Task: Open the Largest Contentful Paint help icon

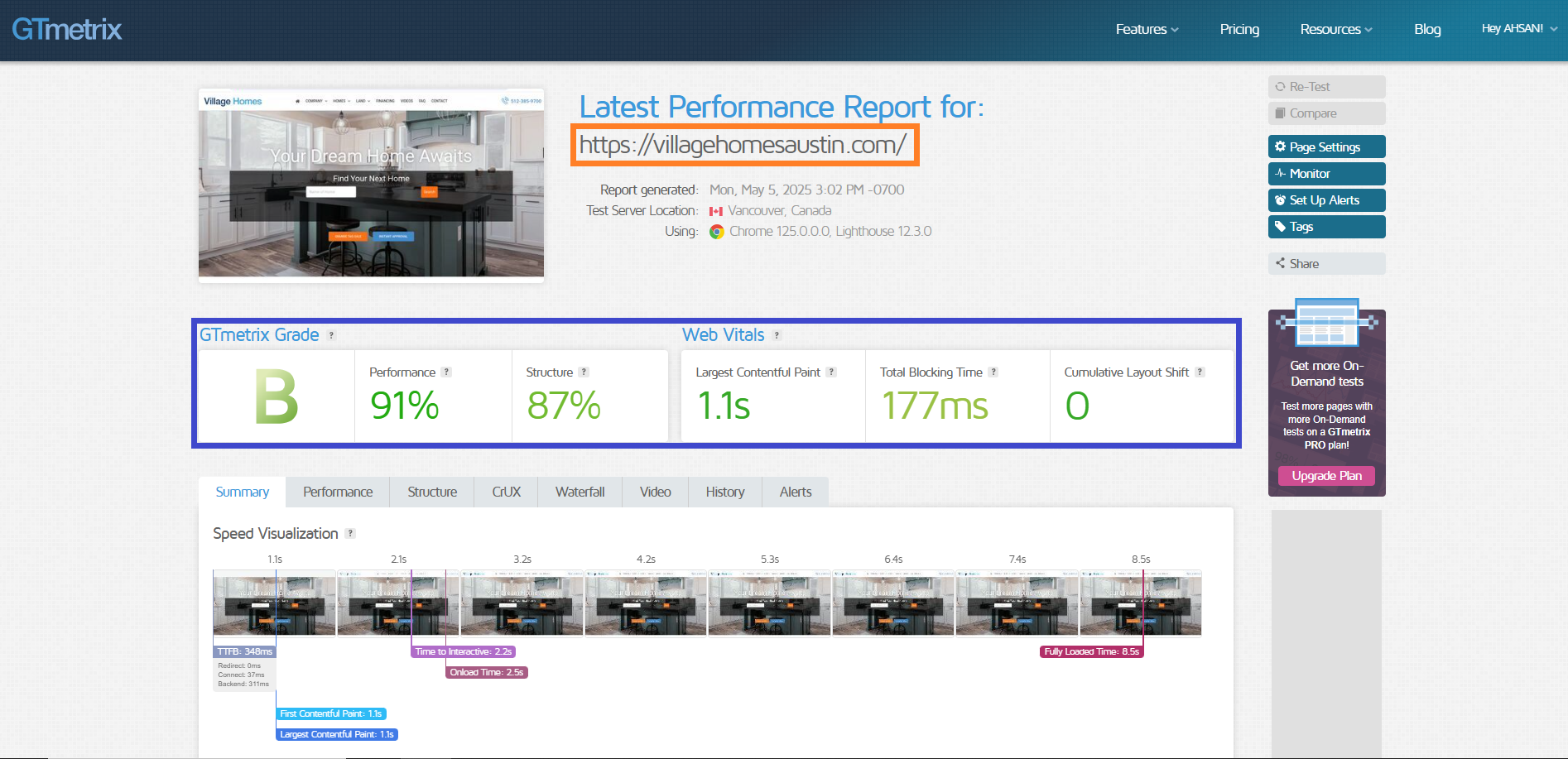Action: point(831,372)
